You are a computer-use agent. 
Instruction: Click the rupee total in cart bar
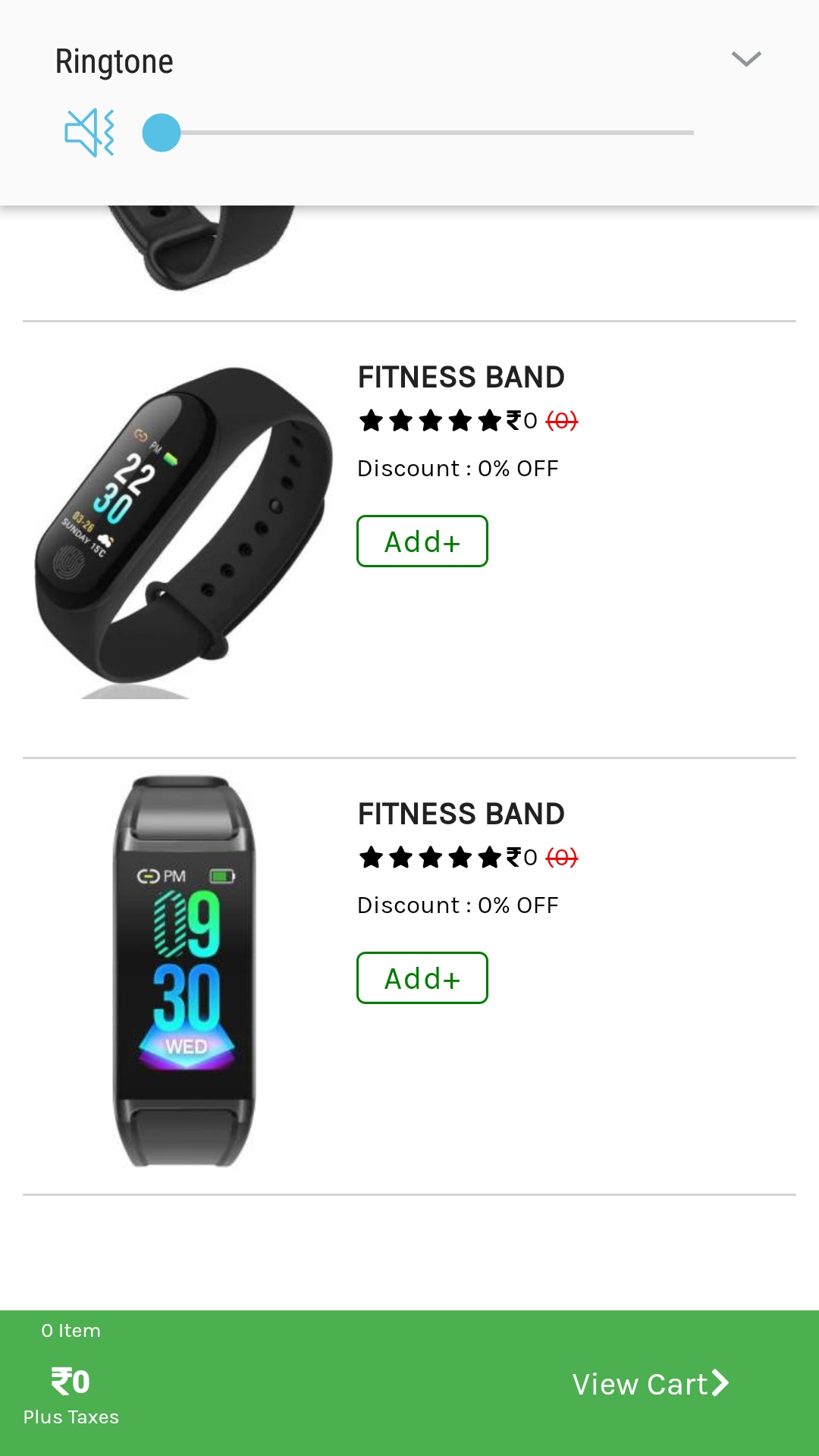(71, 1382)
